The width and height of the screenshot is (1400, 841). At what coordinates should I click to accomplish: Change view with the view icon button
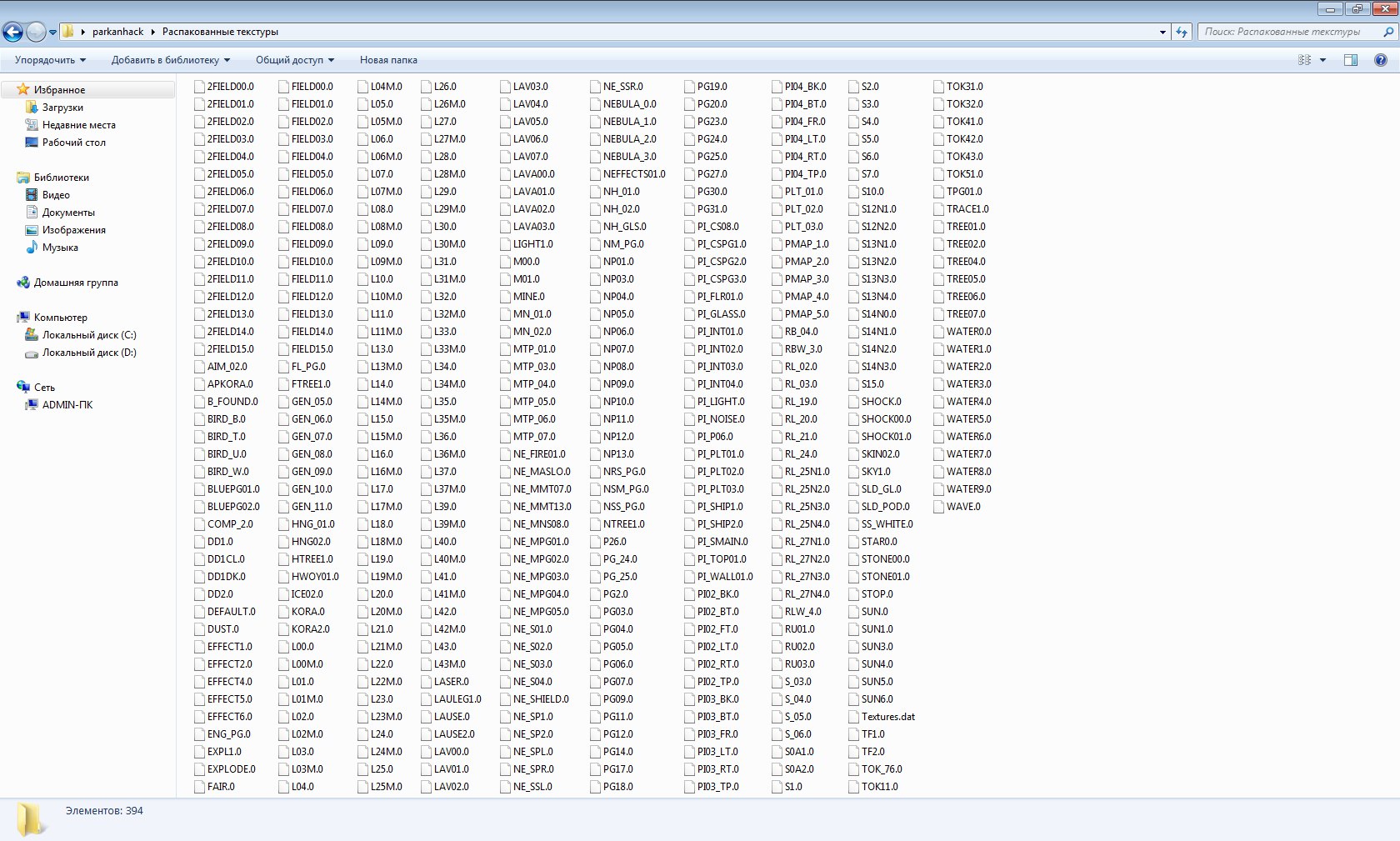click(1305, 60)
